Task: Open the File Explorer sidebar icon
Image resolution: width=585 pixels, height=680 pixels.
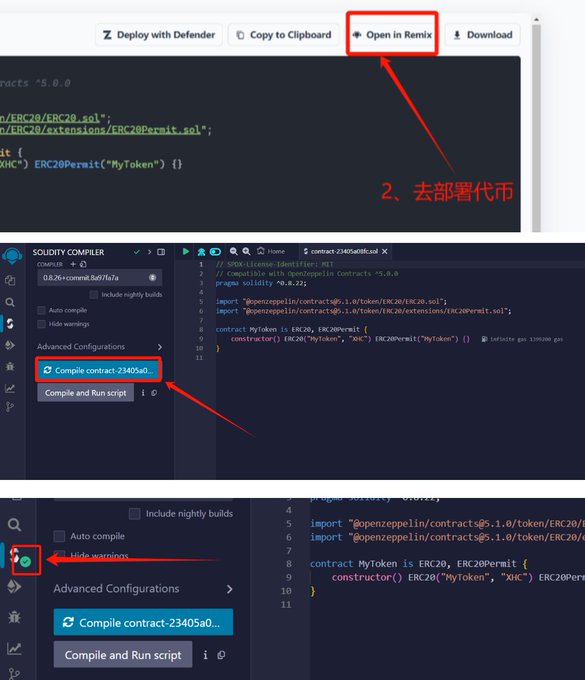Action: pos(10,281)
